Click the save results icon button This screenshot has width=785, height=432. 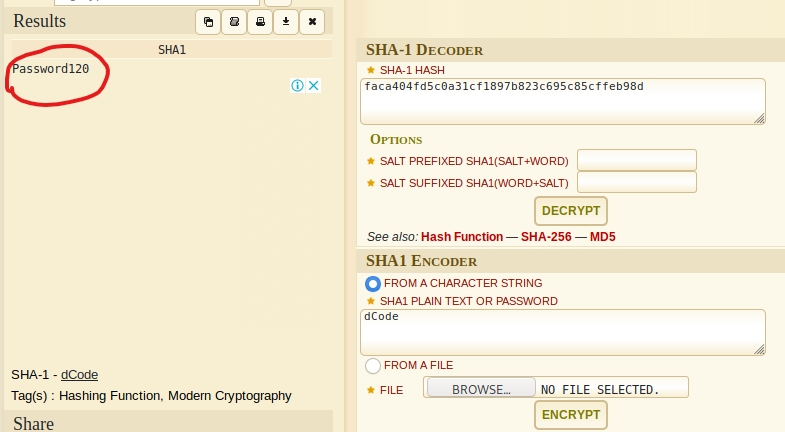pyautogui.click(x=234, y=21)
